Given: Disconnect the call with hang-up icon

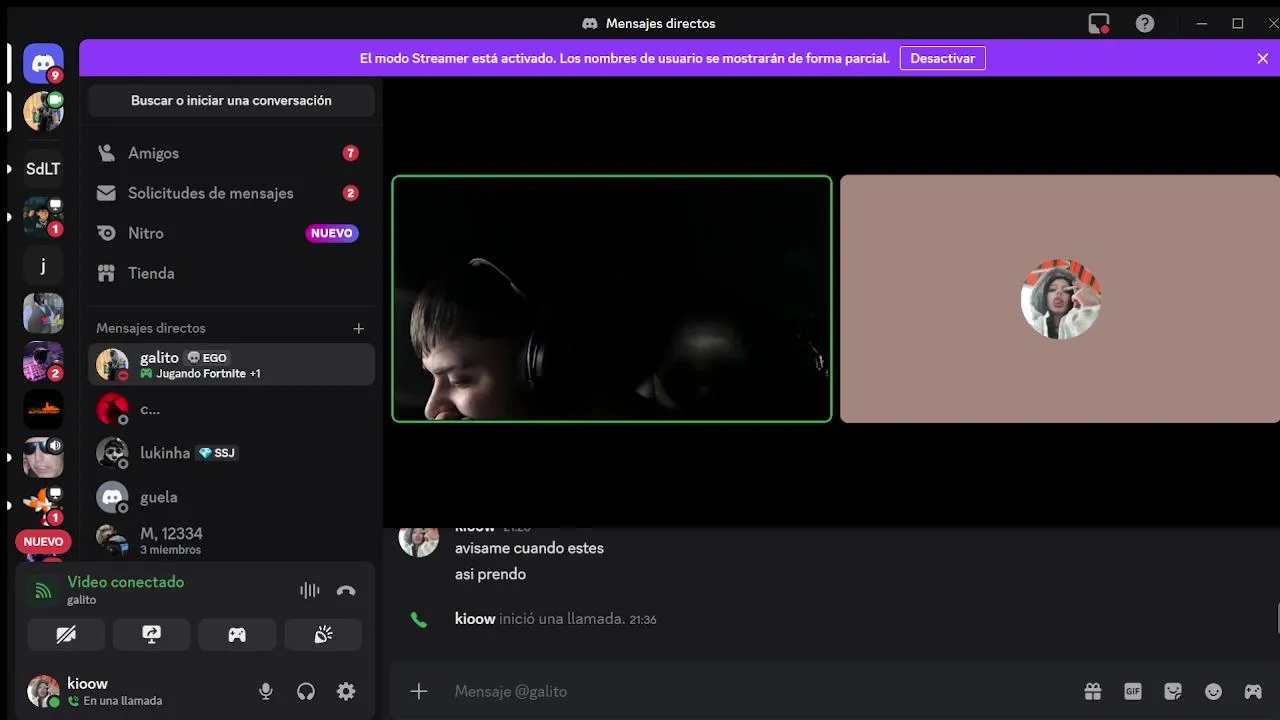Looking at the screenshot, I should pos(346,590).
